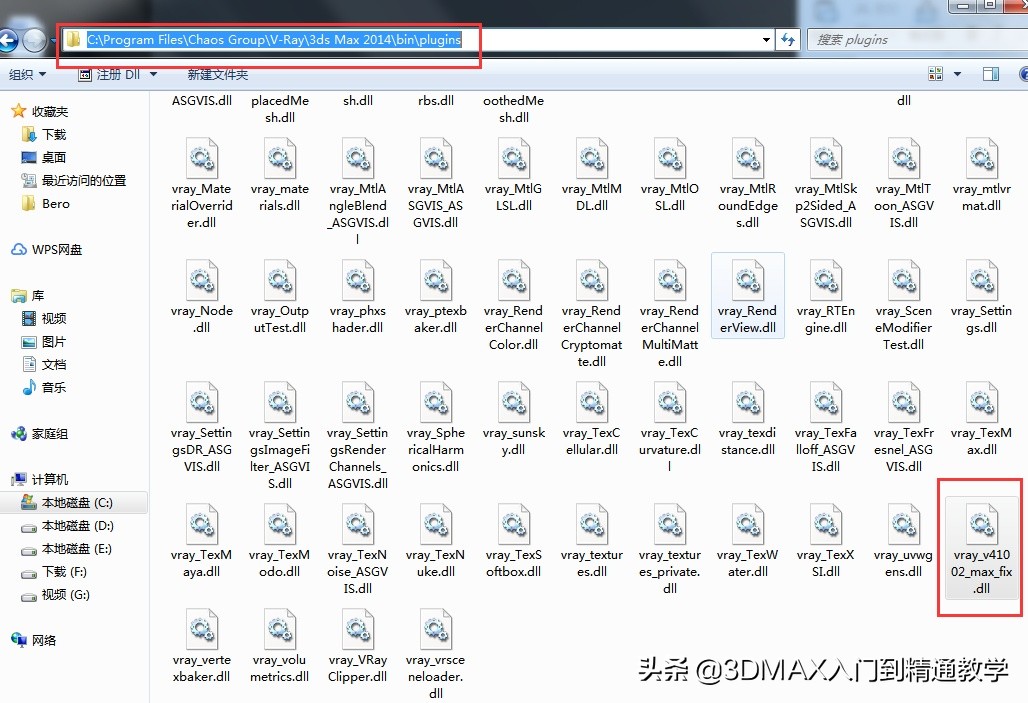Click the refresh button beside address bar
This screenshot has width=1028, height=703.
pos(788,40)
